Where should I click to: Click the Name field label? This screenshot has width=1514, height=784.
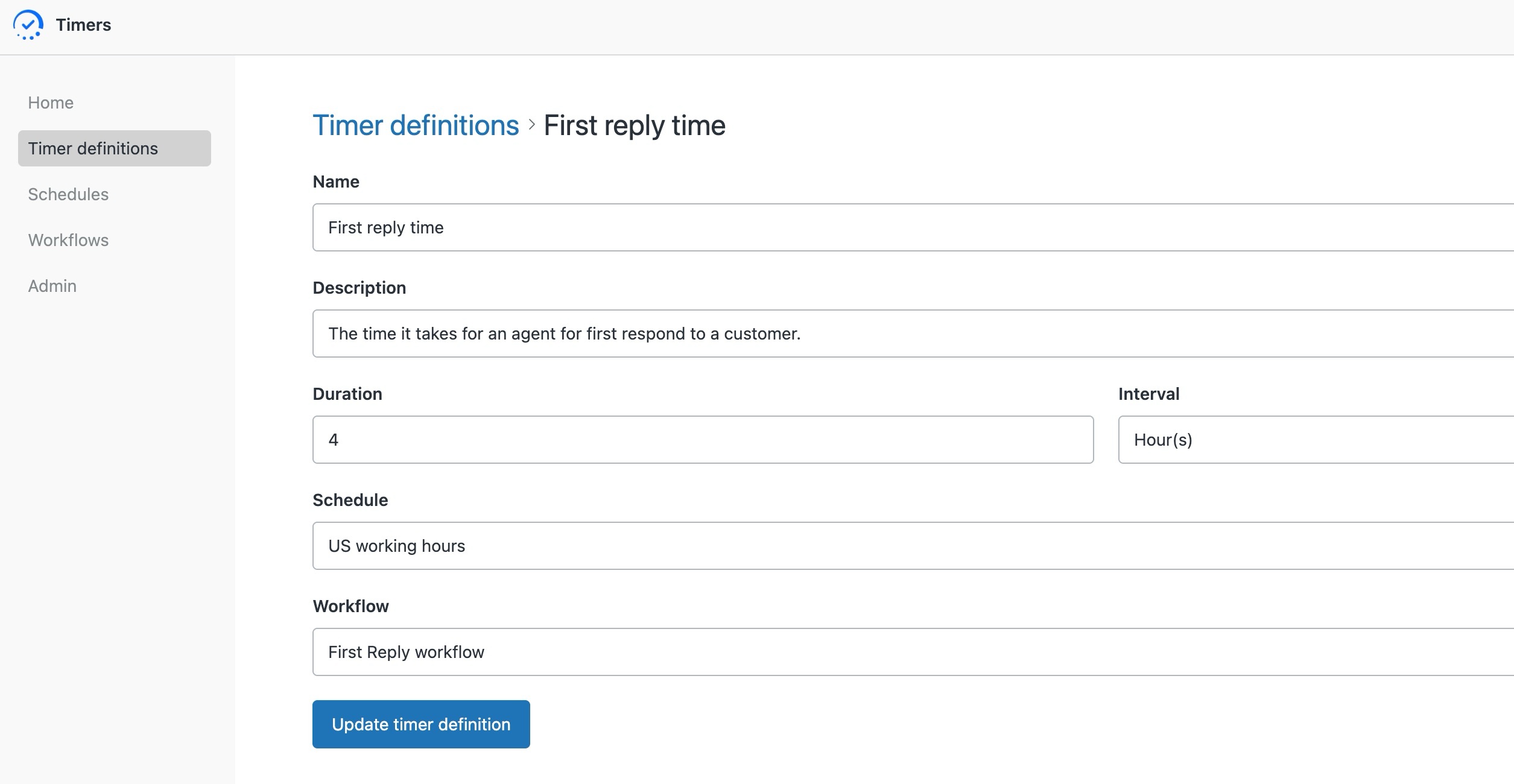point(336,182)
